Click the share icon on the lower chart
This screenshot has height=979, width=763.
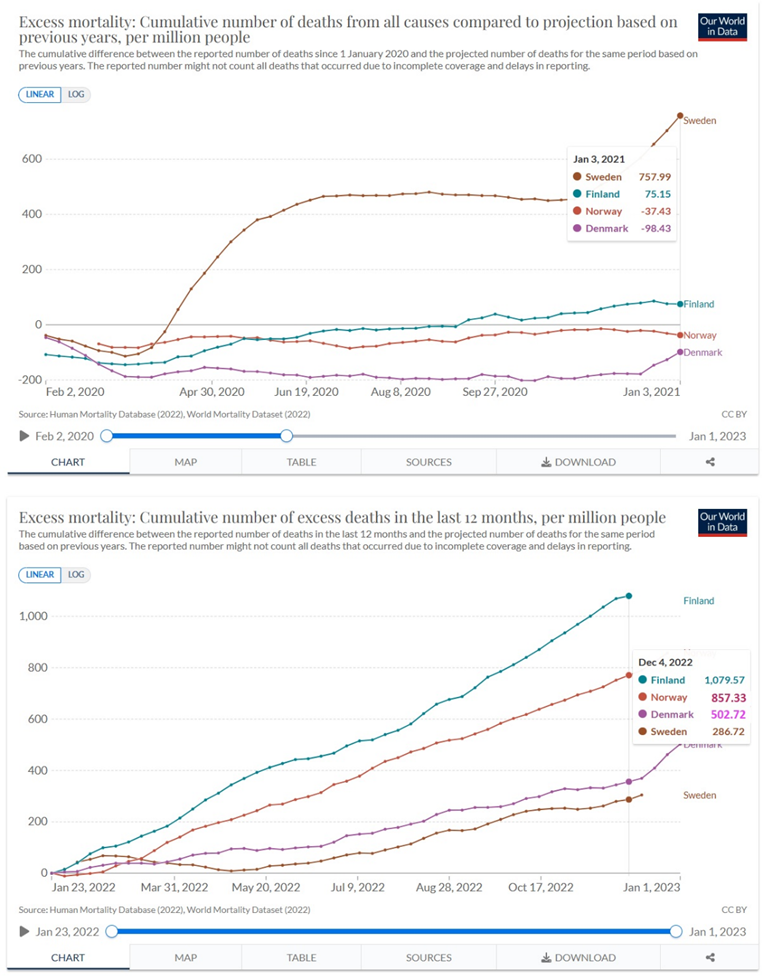pos(710,958)
